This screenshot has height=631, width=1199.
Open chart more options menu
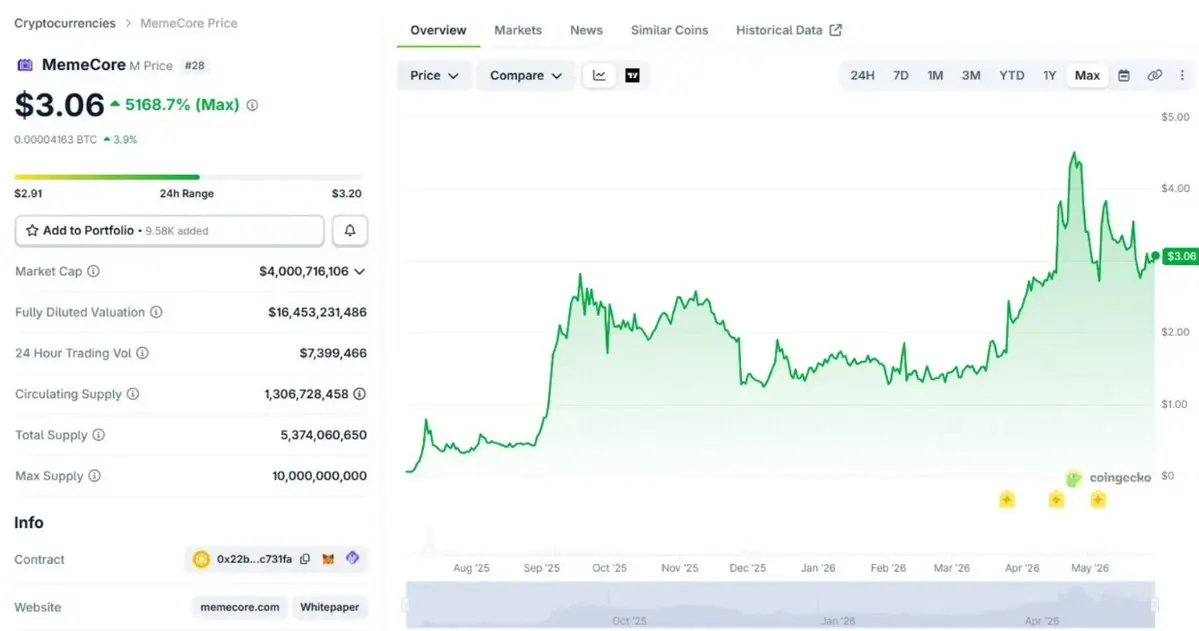(x=1182, y=75)
